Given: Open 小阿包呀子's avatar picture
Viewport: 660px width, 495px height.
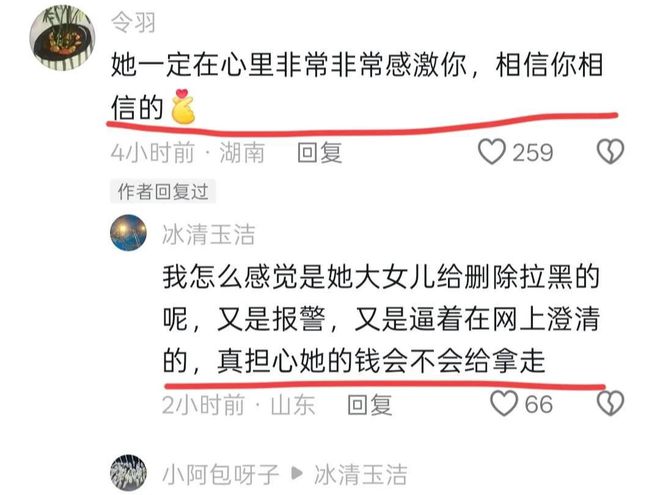Looking at the screenshot, I should (128, 473).
